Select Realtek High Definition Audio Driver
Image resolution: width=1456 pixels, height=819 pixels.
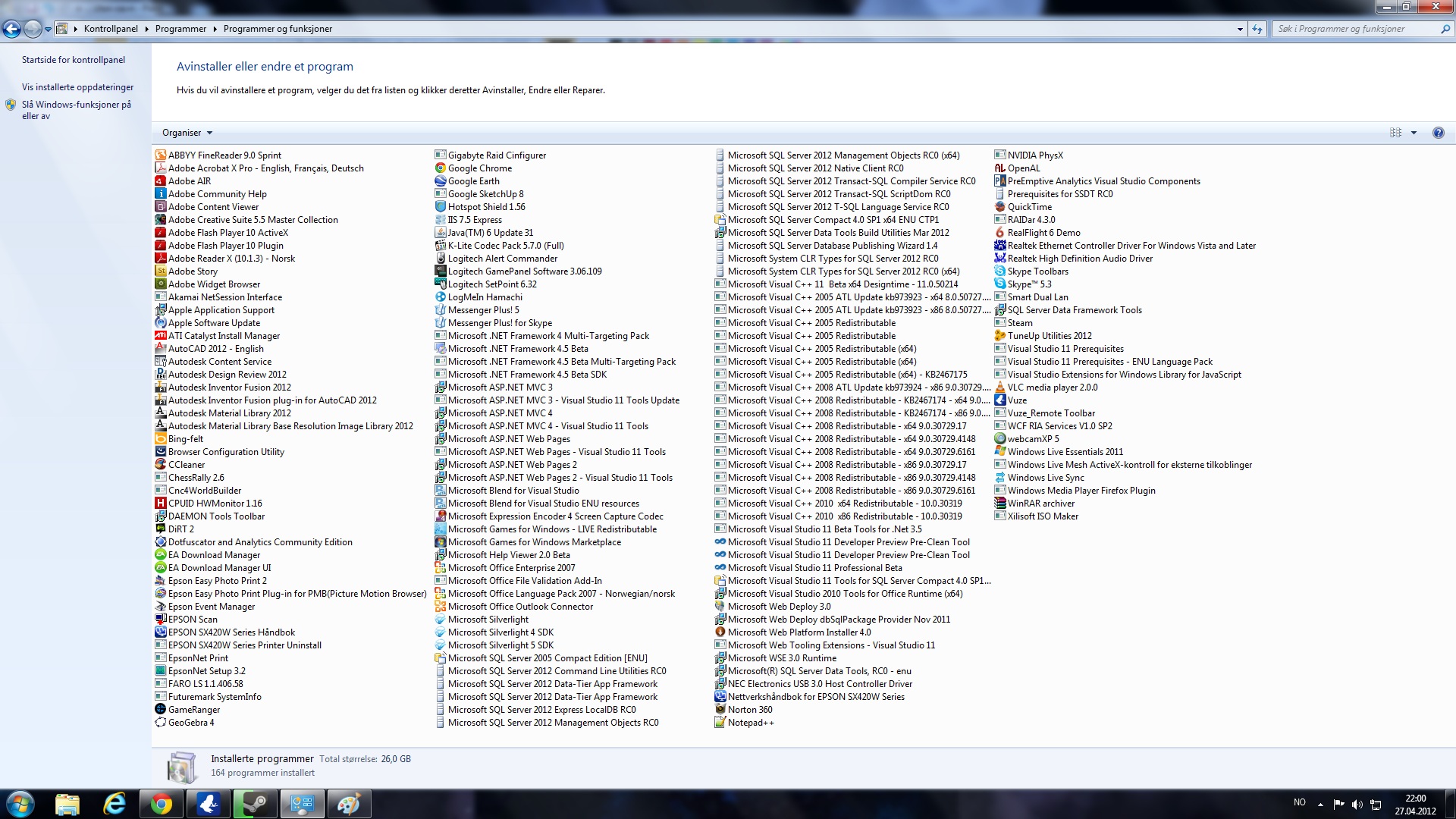1073,259
